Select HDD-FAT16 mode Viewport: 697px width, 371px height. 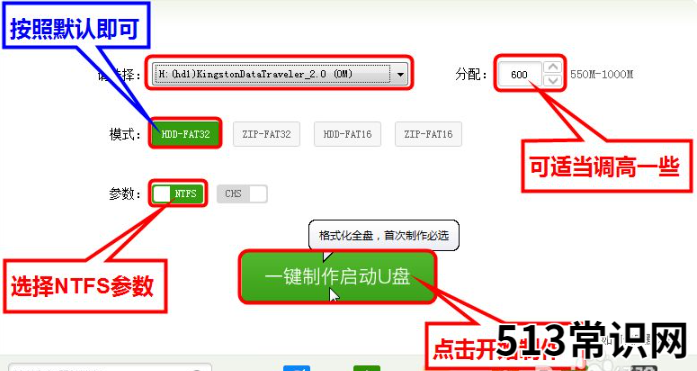(347, 134)
